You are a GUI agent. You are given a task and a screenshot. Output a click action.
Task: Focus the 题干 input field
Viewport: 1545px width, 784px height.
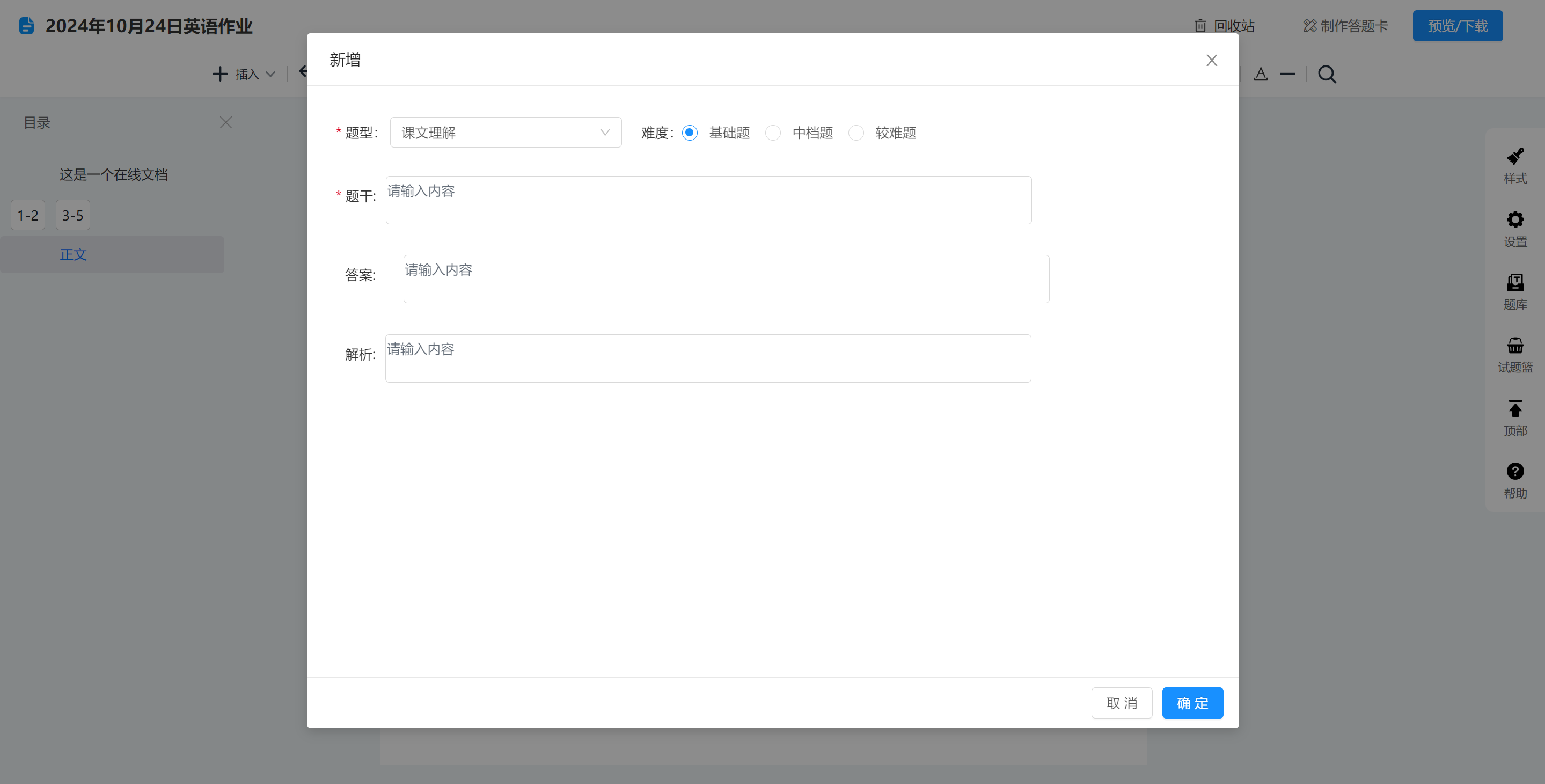(708, 200)
